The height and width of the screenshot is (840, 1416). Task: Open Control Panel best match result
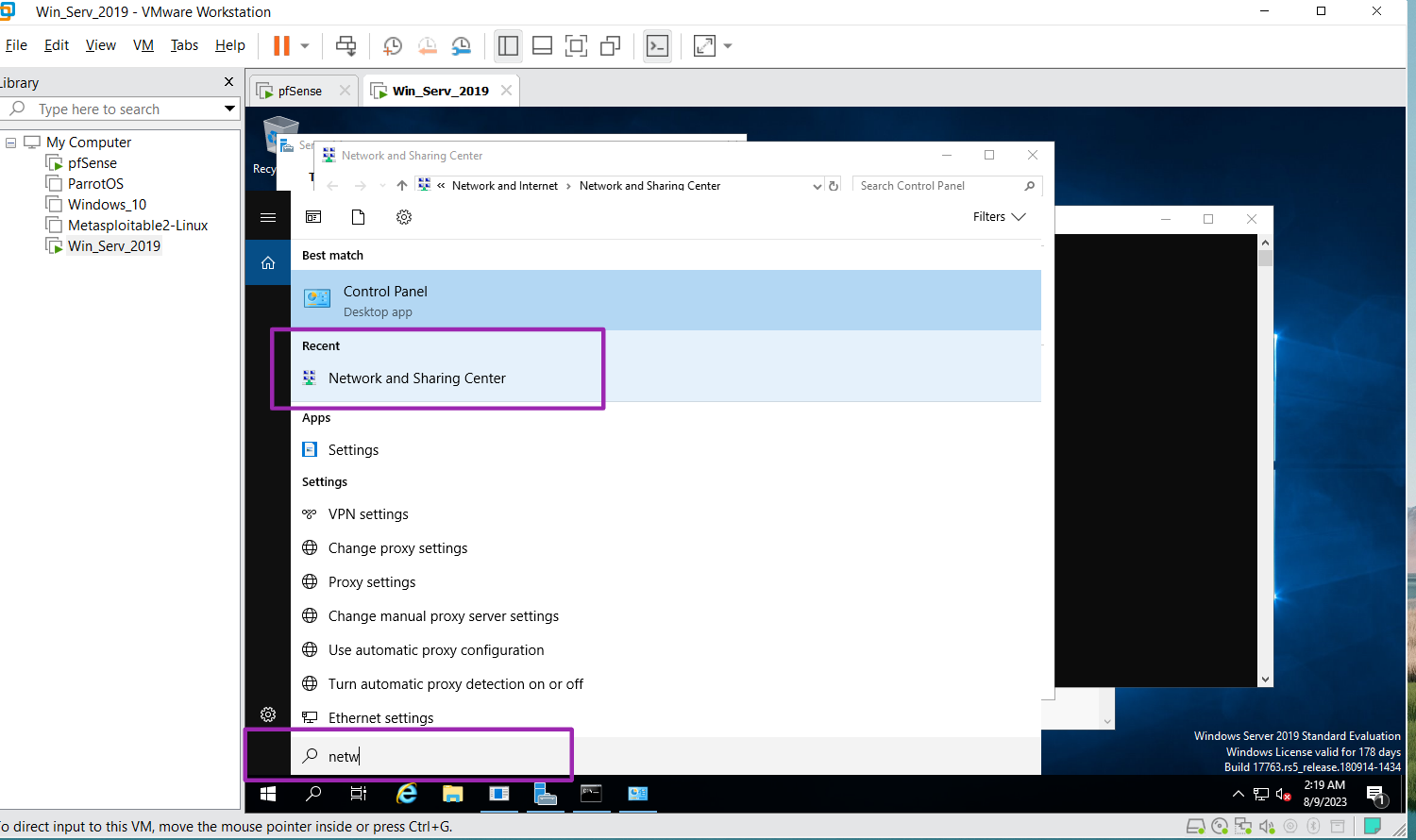666,300
